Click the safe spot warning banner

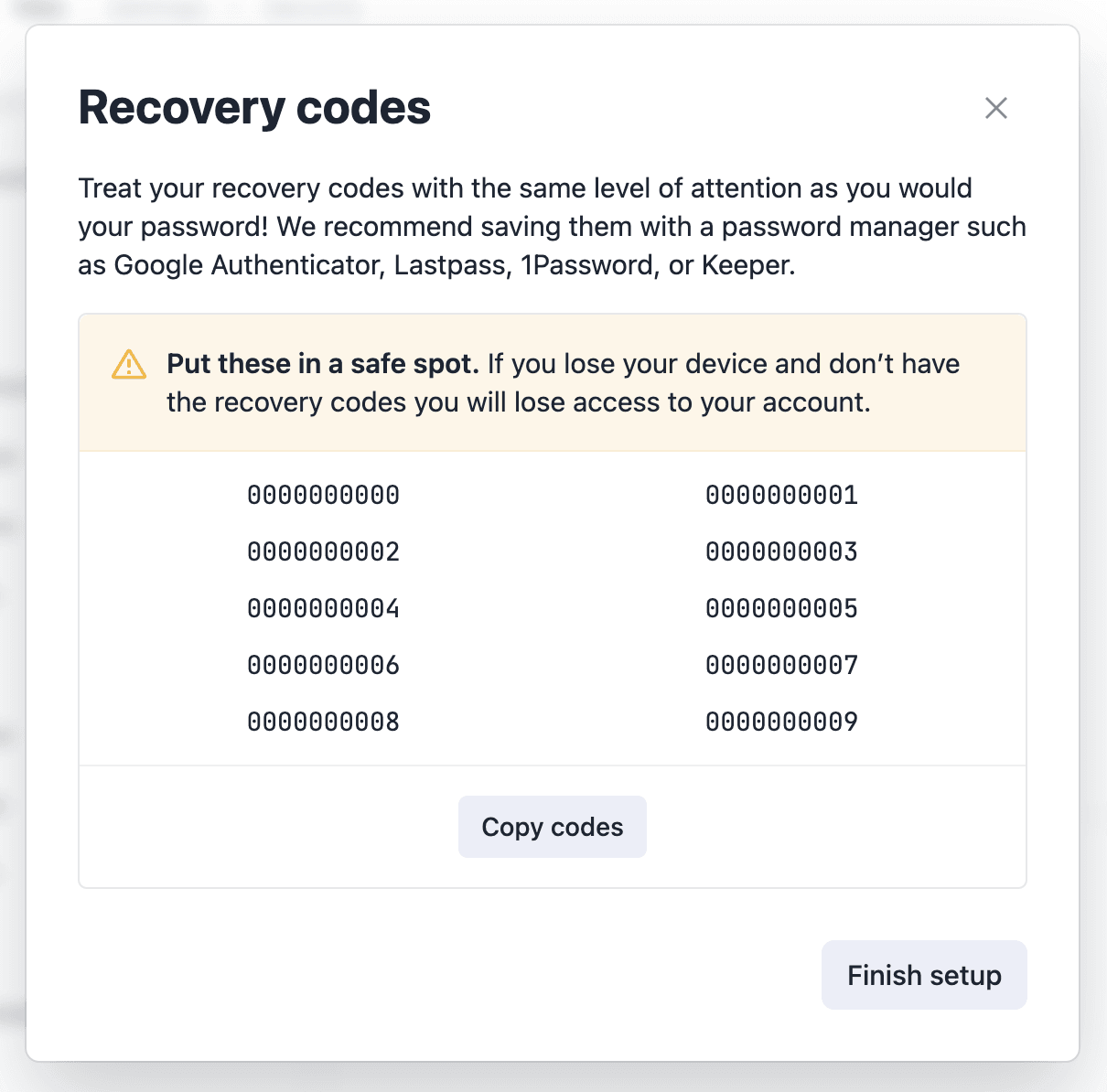pos(553,382)
